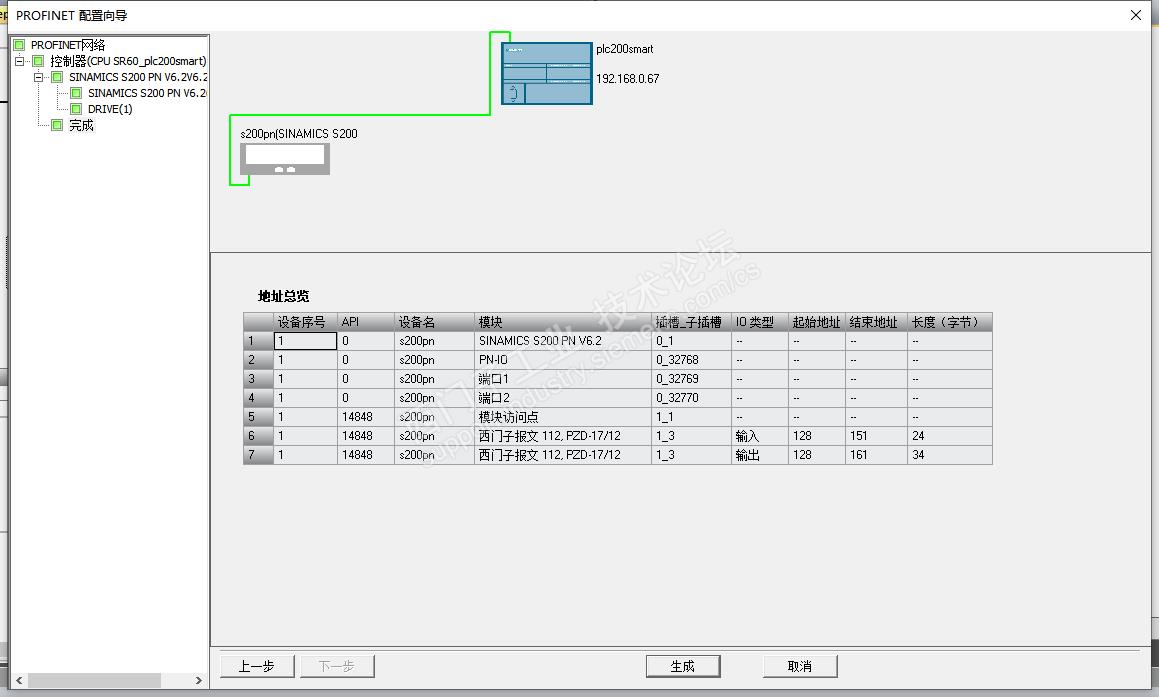Click the length 34 cell

[x=951, y=455]
